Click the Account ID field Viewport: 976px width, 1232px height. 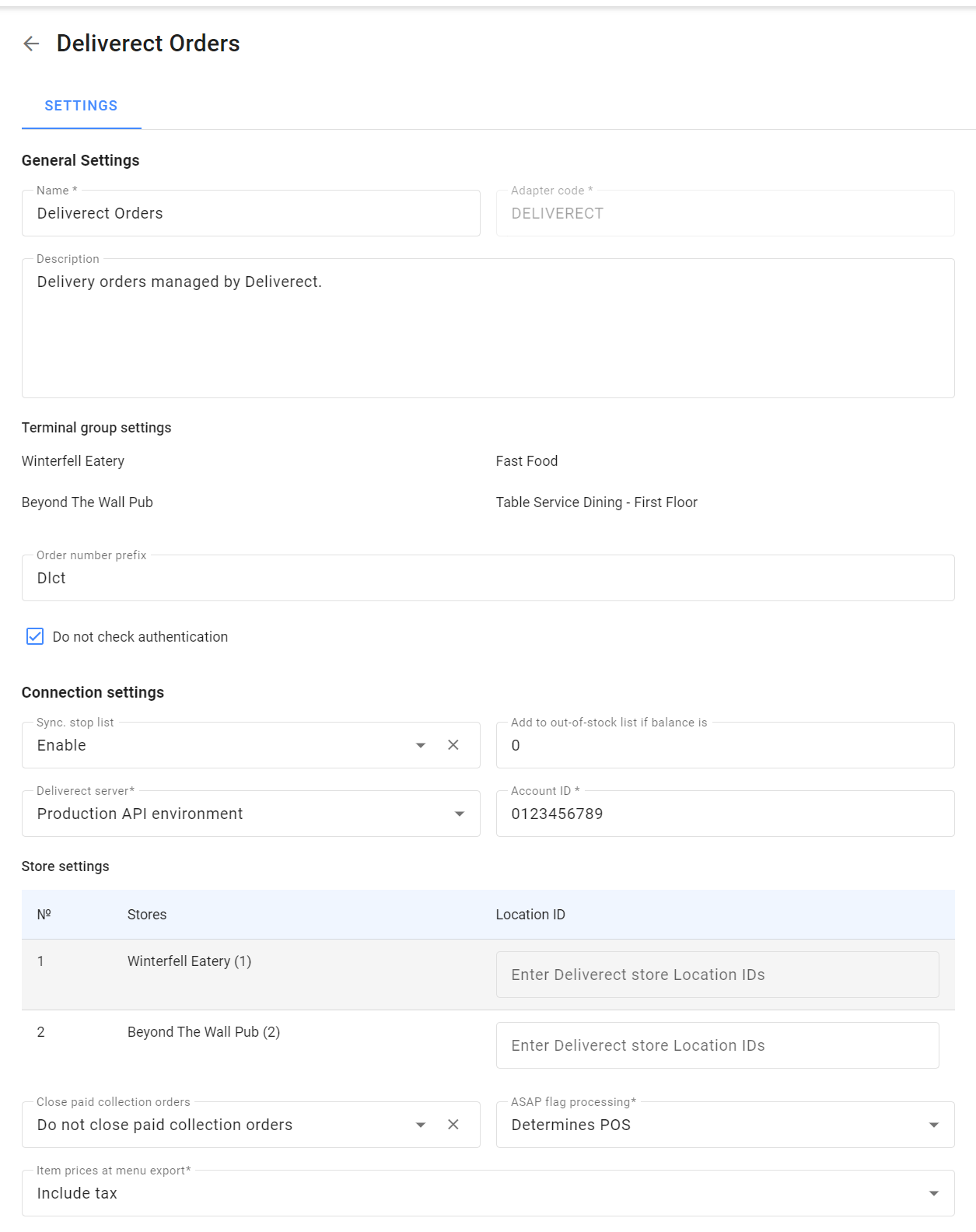(725, 814)
